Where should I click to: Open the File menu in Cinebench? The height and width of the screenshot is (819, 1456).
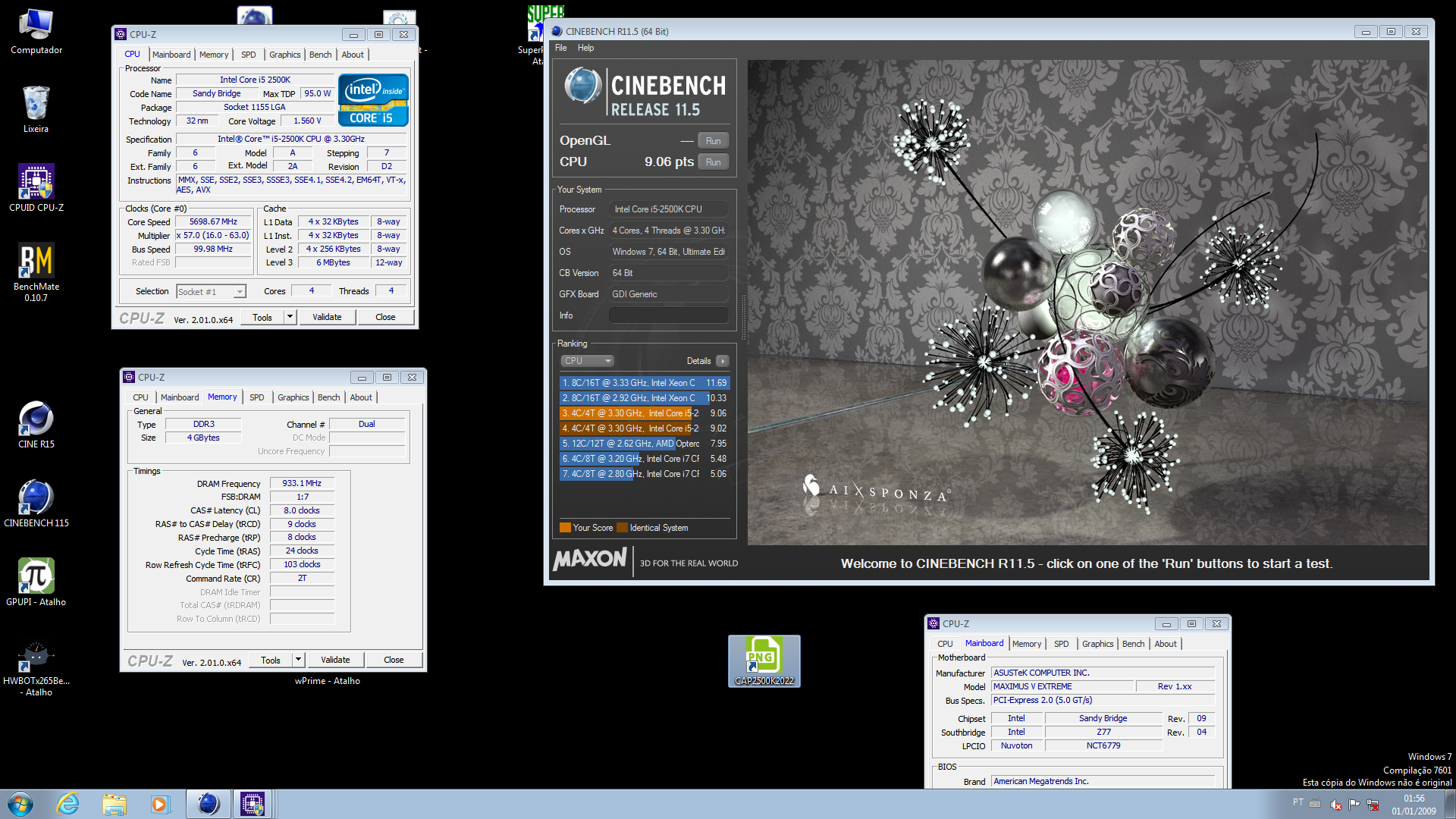point(561,48)
